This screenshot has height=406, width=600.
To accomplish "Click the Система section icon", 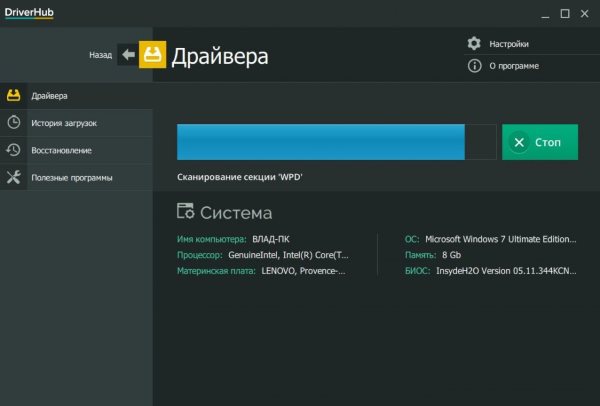I will [185, 212].
